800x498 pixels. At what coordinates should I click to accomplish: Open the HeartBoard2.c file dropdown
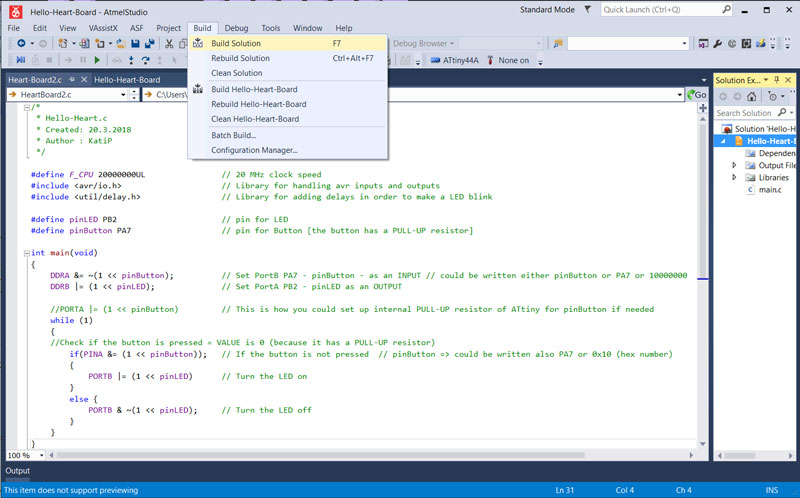(123, 94)
